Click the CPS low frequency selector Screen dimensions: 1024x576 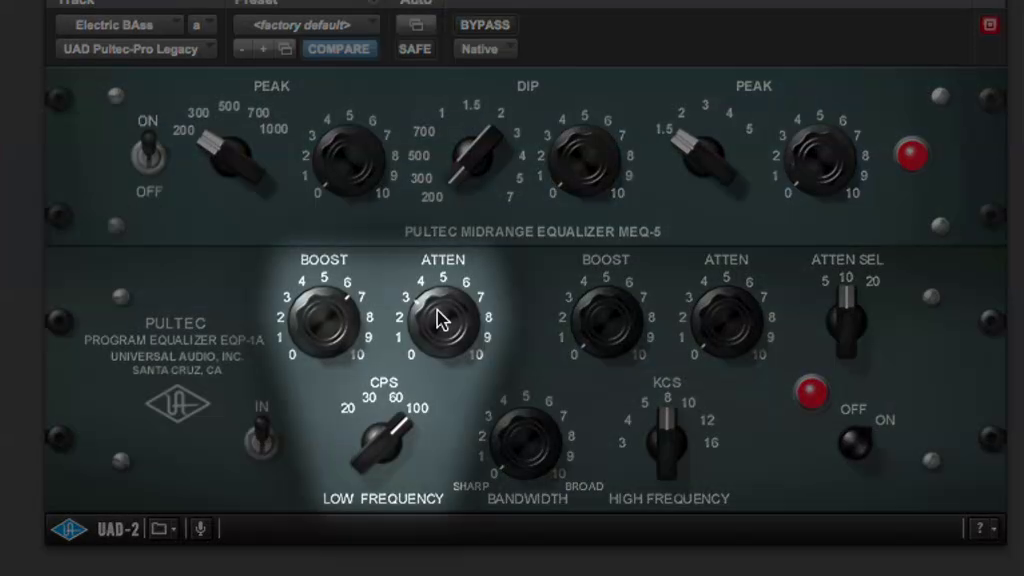383,444
